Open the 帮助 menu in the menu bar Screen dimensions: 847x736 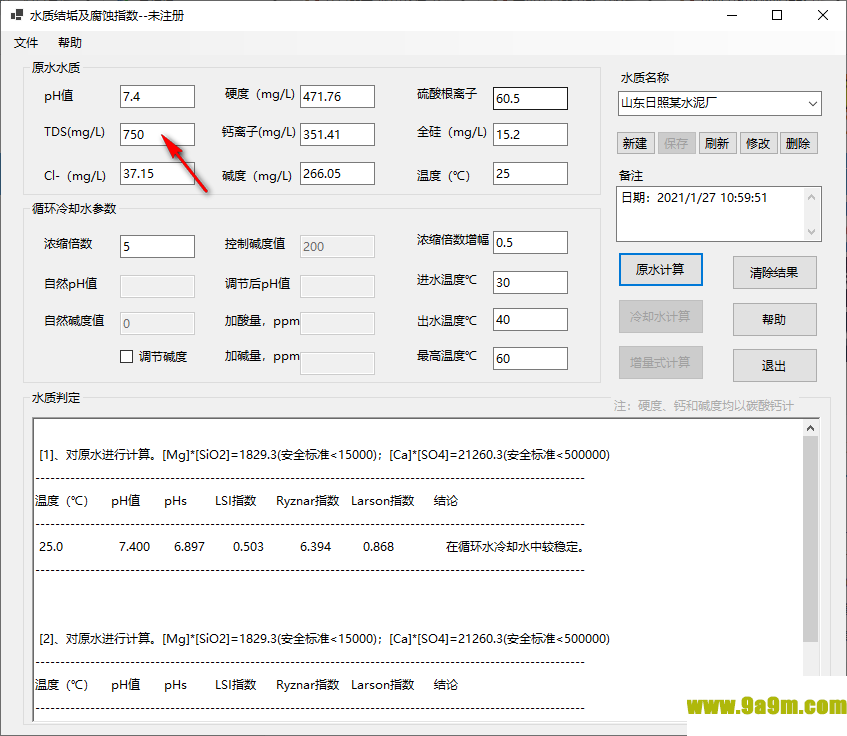pos(70,43)
